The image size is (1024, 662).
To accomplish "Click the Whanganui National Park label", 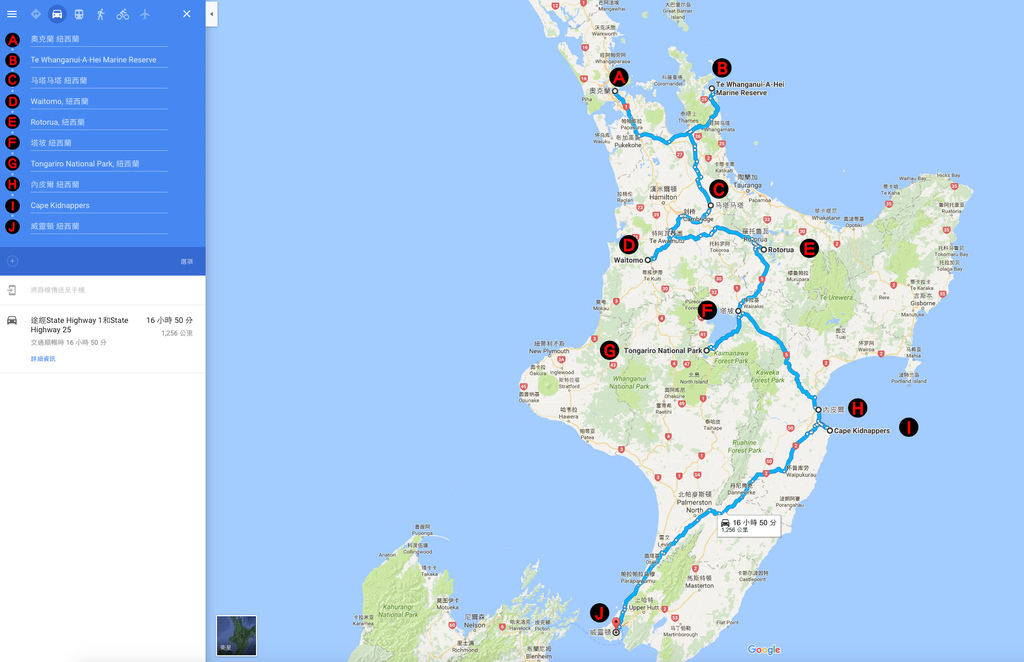I will [629, 383].
